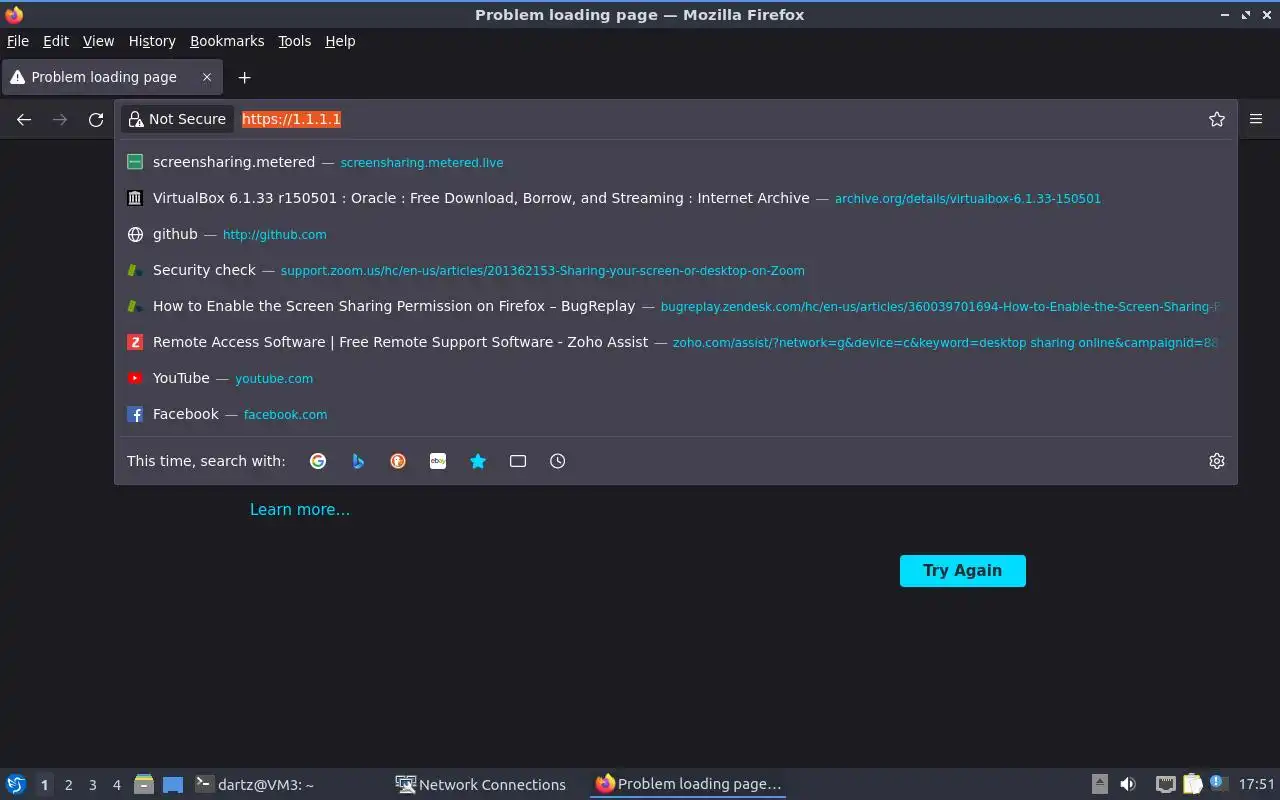
Task: Open the Lubuntu start menu icon
Action: (16, 784)
